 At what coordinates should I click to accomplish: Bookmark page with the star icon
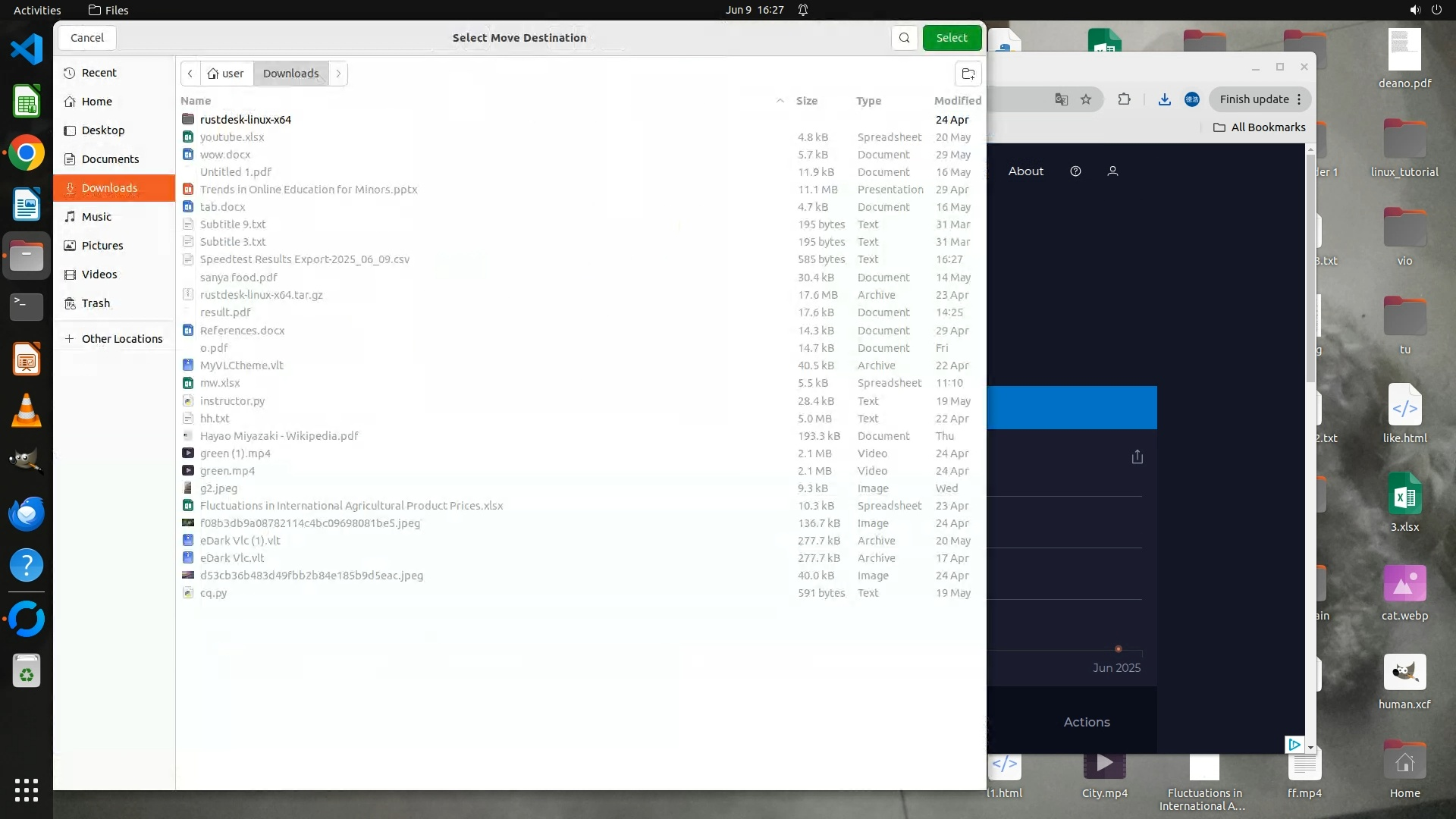click(1086, 99)
